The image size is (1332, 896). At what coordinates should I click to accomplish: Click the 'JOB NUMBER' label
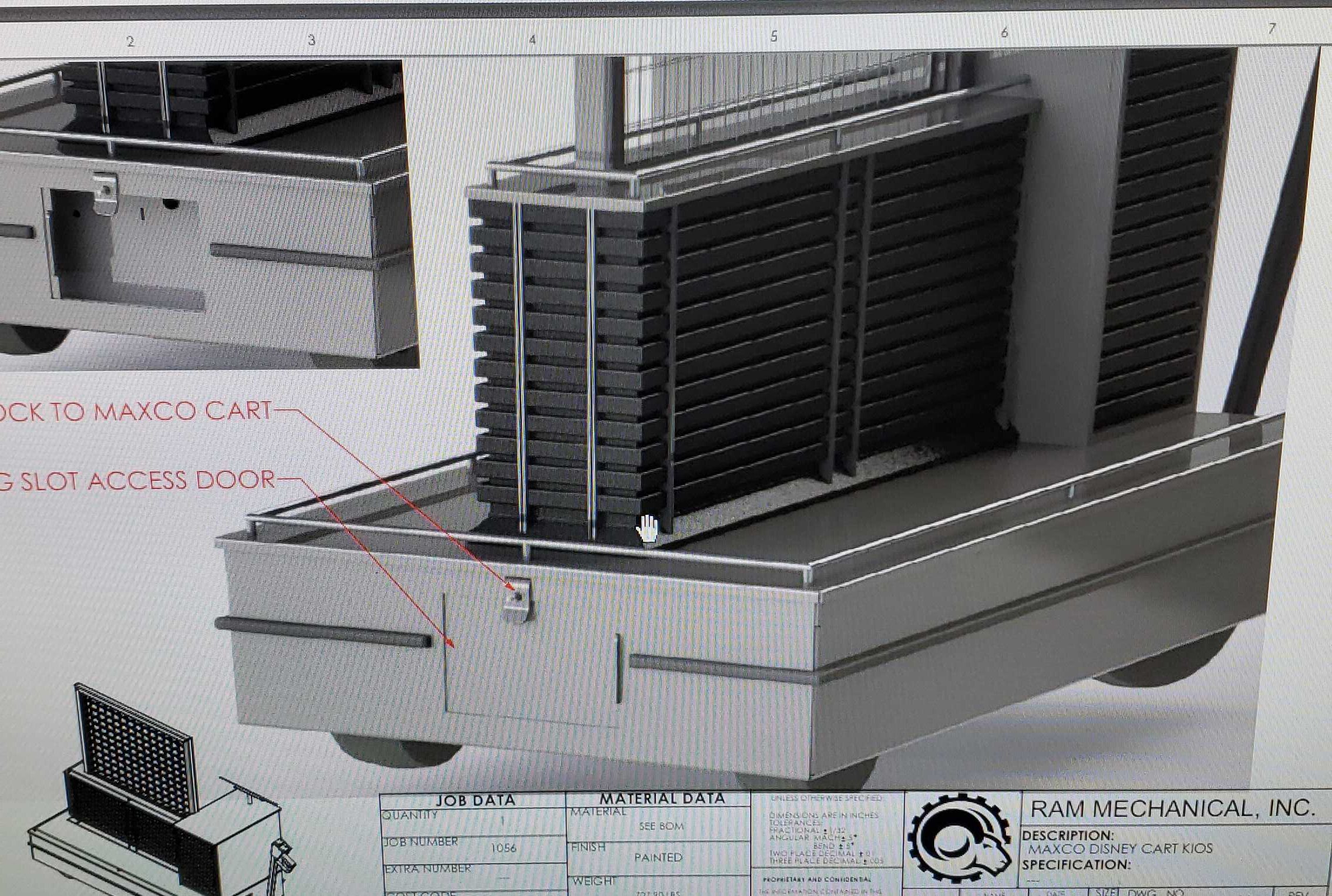(421, 841)
